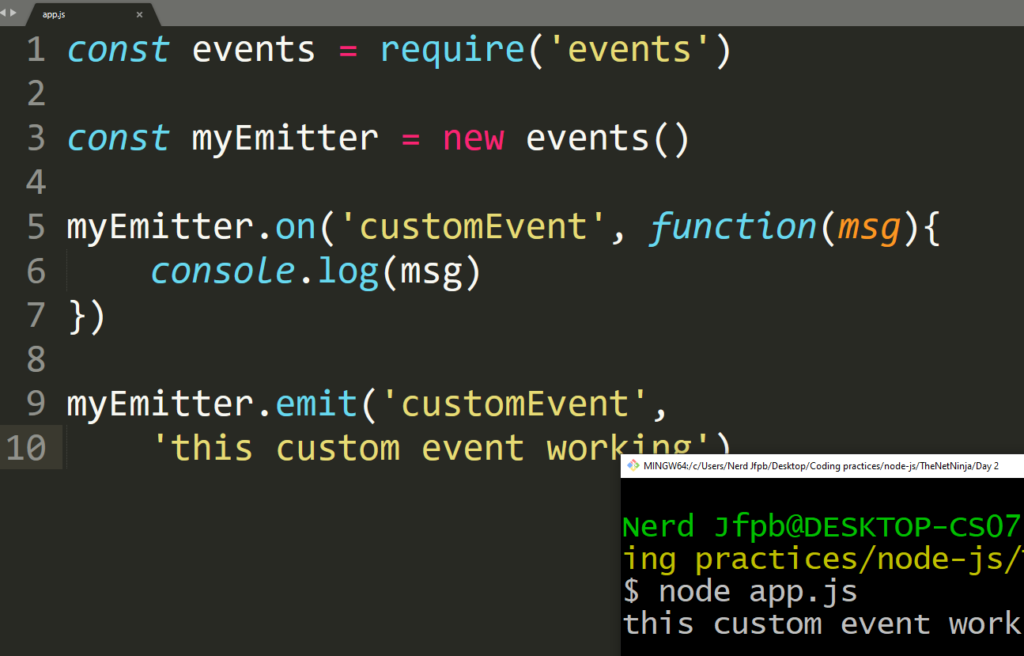Click 'myEmitter' declaration on line 3
This screenshot has width=1024, height=656.
(x=285, y=140)
